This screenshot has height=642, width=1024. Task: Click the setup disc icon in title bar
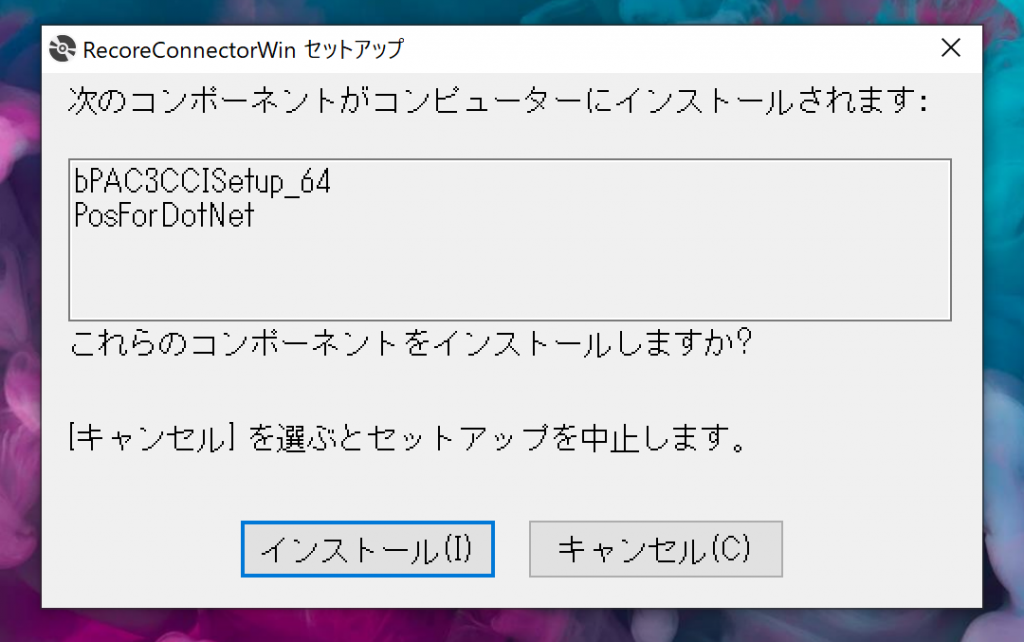(63, 48)
